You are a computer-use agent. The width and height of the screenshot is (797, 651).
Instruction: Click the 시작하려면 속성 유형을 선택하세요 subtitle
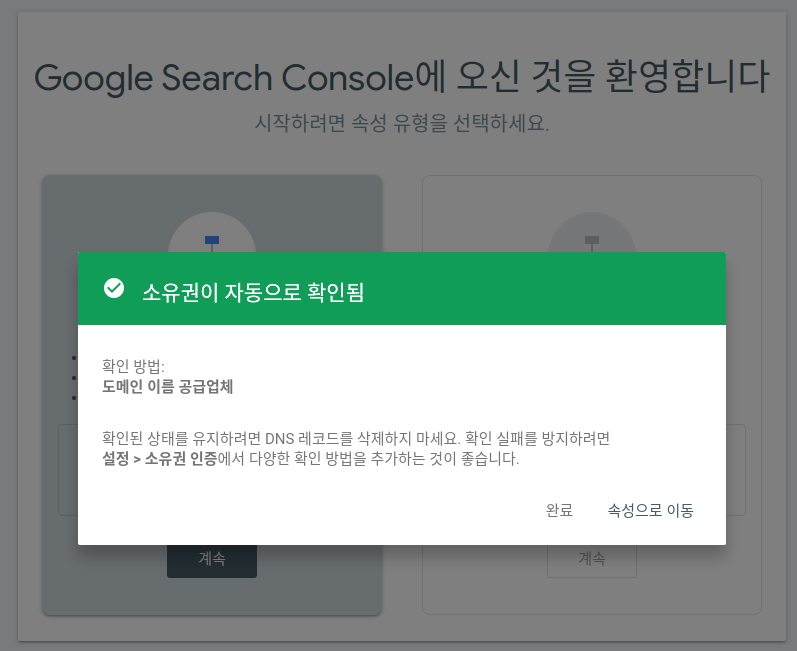click(x=402, y=124)
